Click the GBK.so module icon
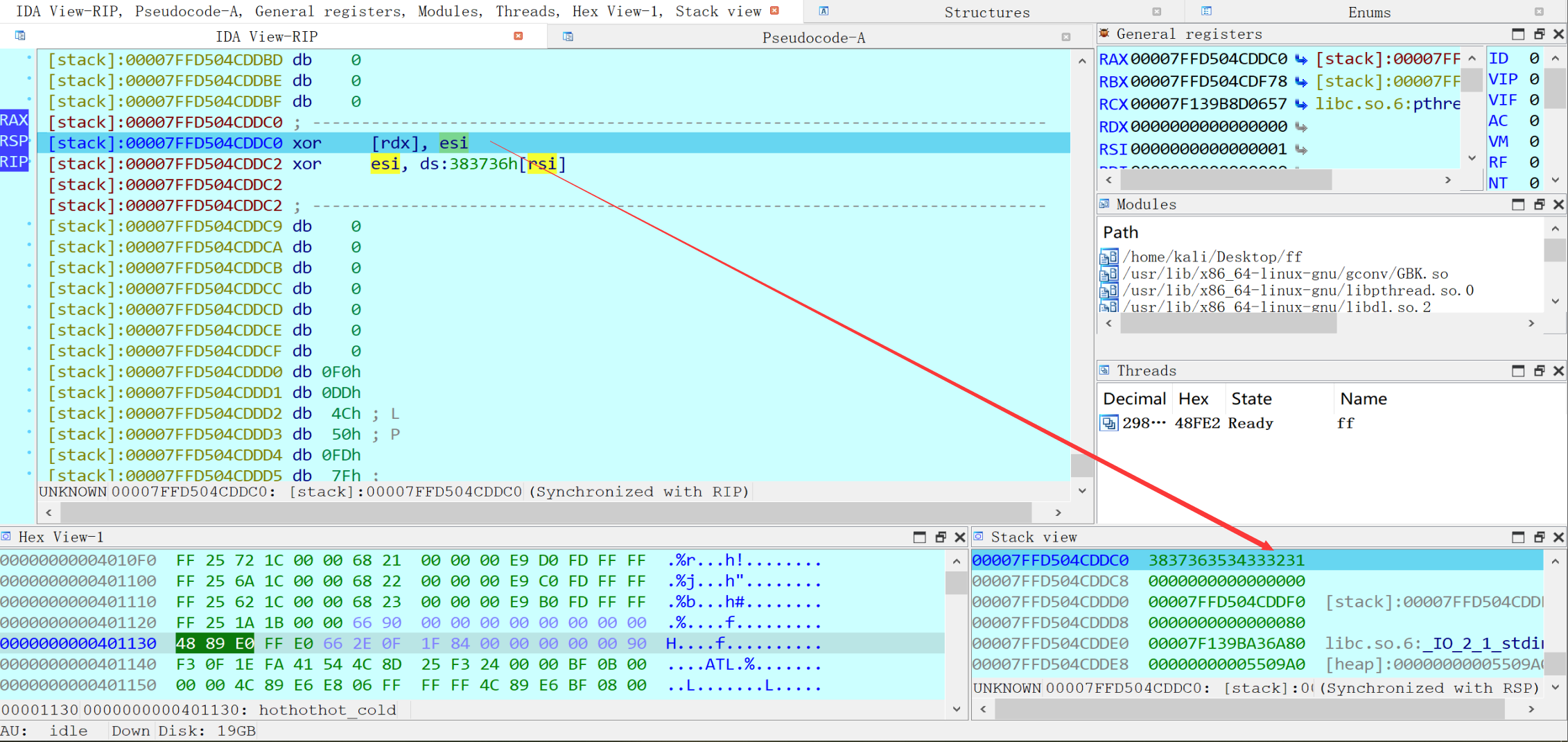Screen dimensions: 1568x742 pos(1109,274)
